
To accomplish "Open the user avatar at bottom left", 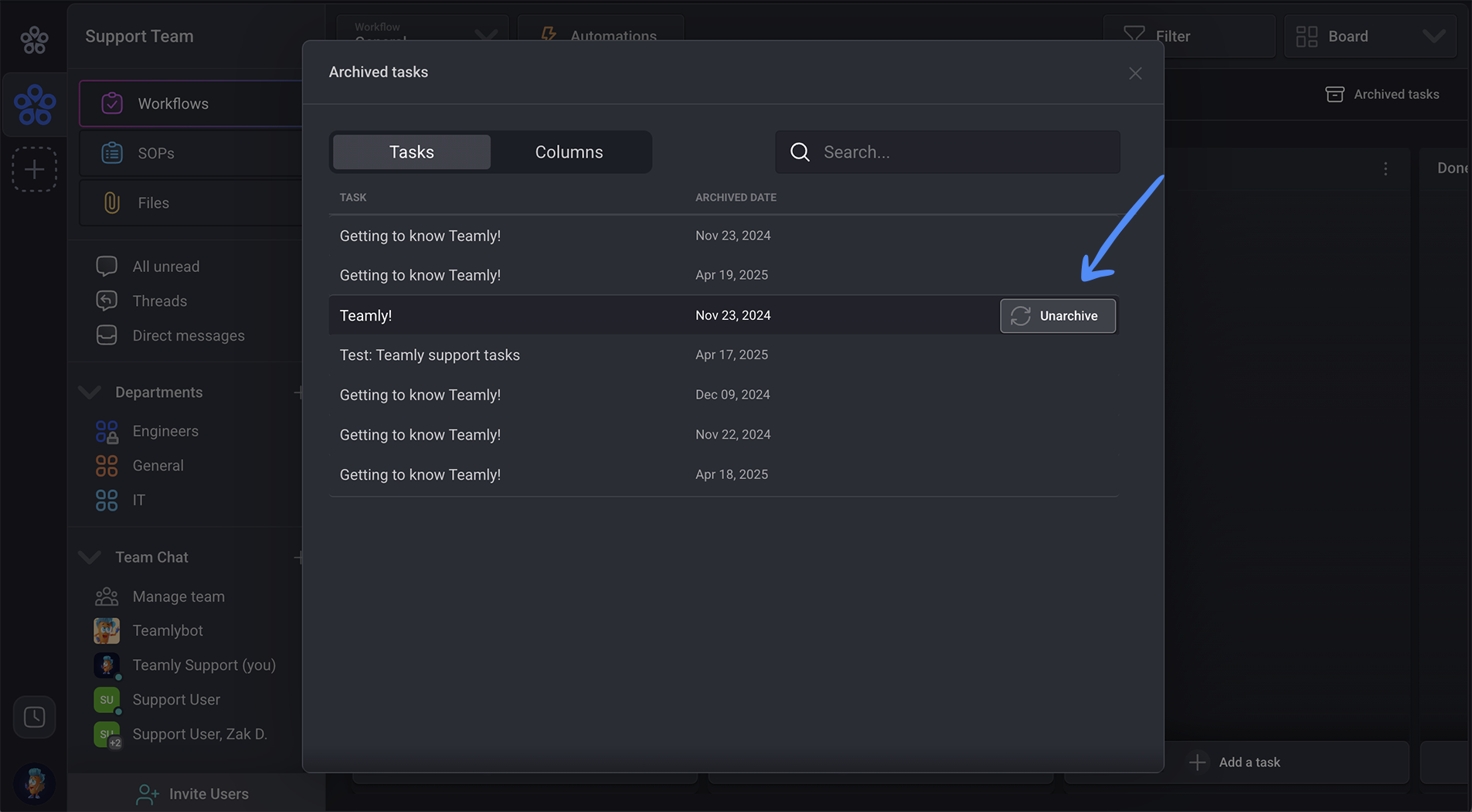I will [34, 783].
